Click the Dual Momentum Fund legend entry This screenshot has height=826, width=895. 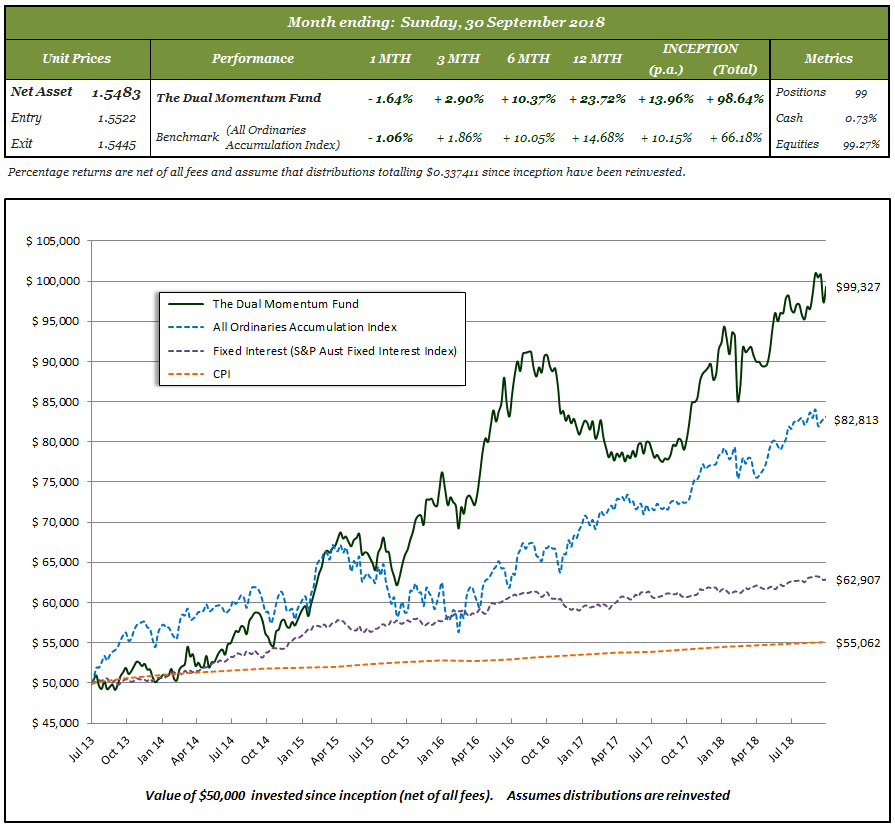point(285,304)
